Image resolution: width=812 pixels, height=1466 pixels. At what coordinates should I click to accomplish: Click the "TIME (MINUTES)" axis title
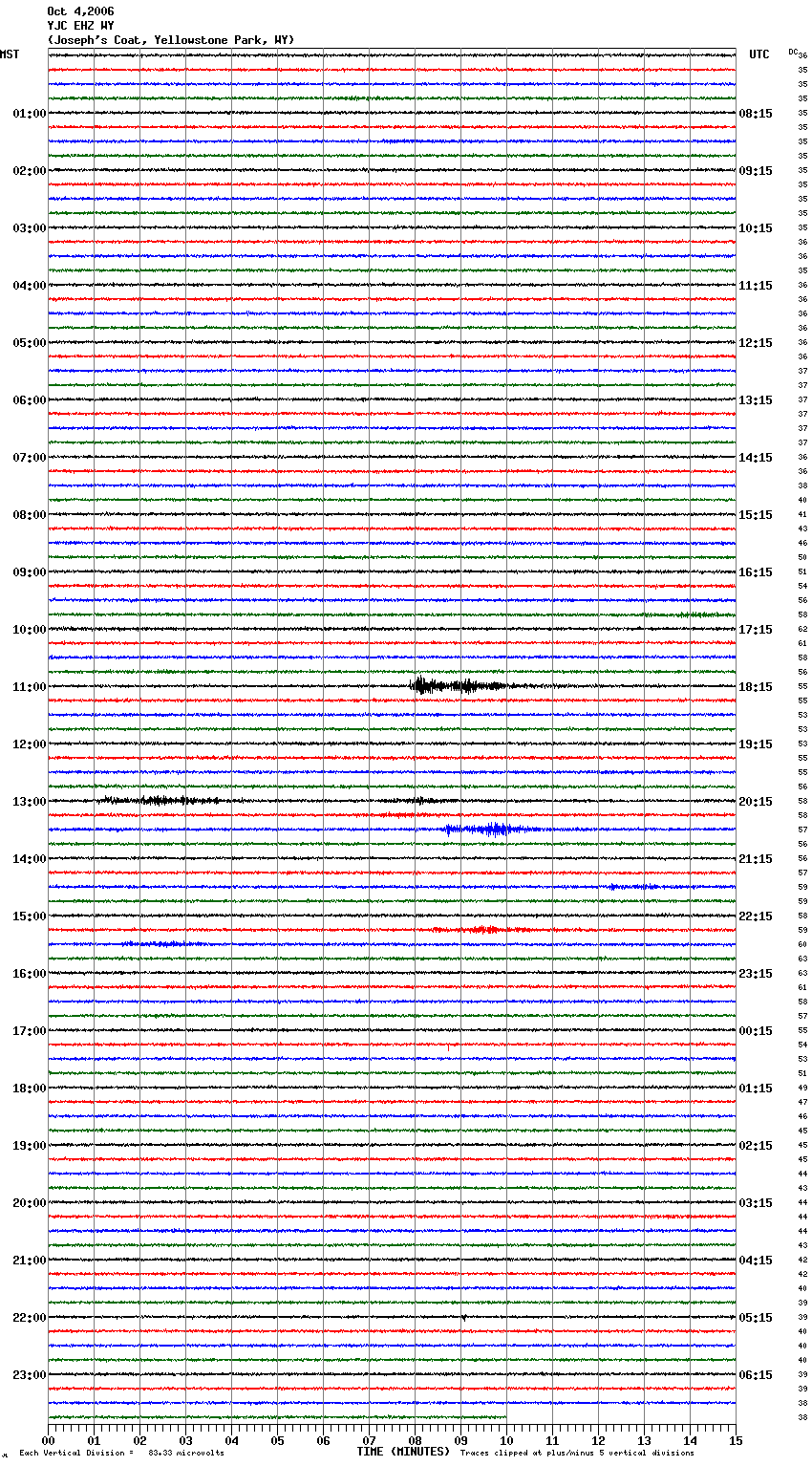pyautogui.click(x=403, y=1452)
